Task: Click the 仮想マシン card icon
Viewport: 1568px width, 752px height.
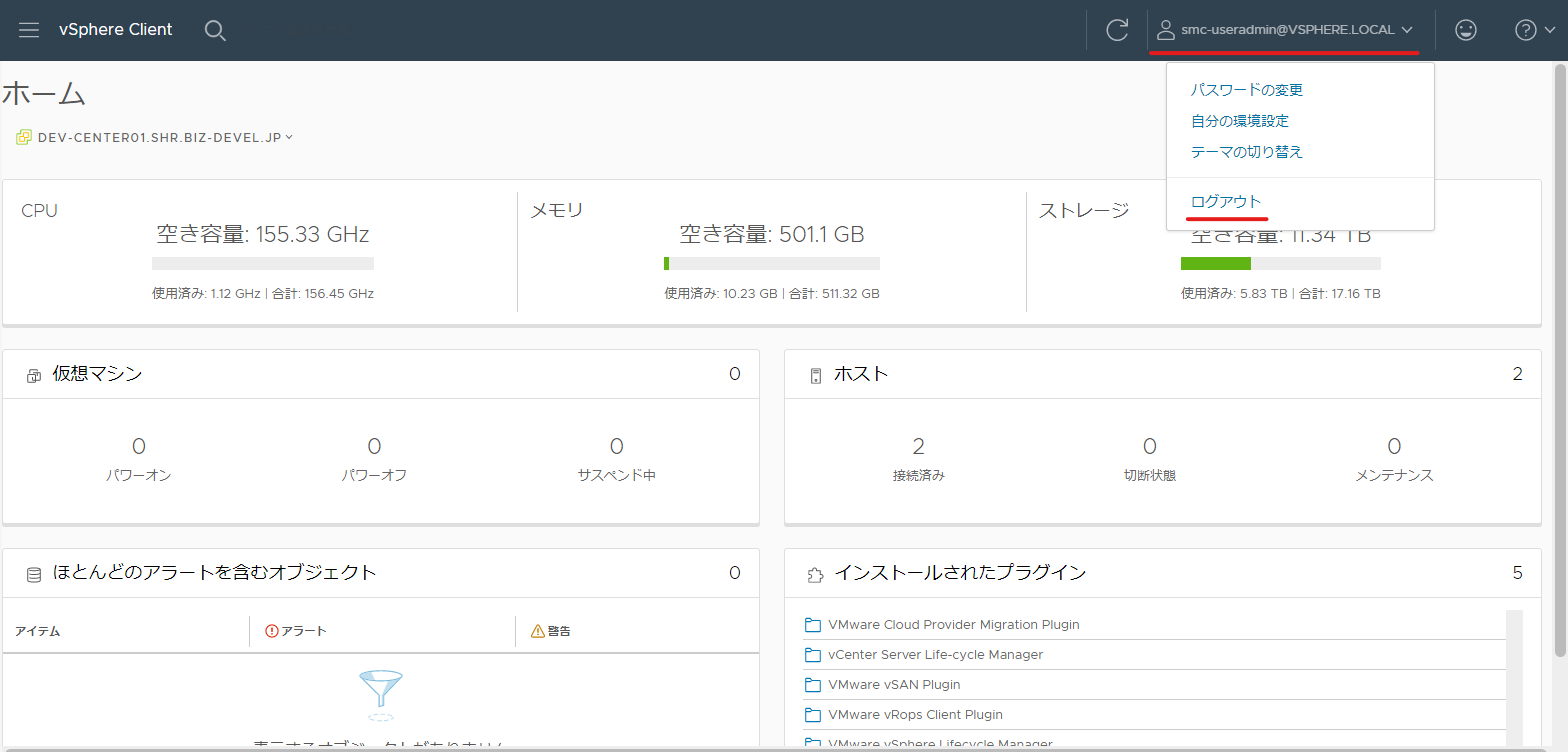Action: click(x=34, y=376)
